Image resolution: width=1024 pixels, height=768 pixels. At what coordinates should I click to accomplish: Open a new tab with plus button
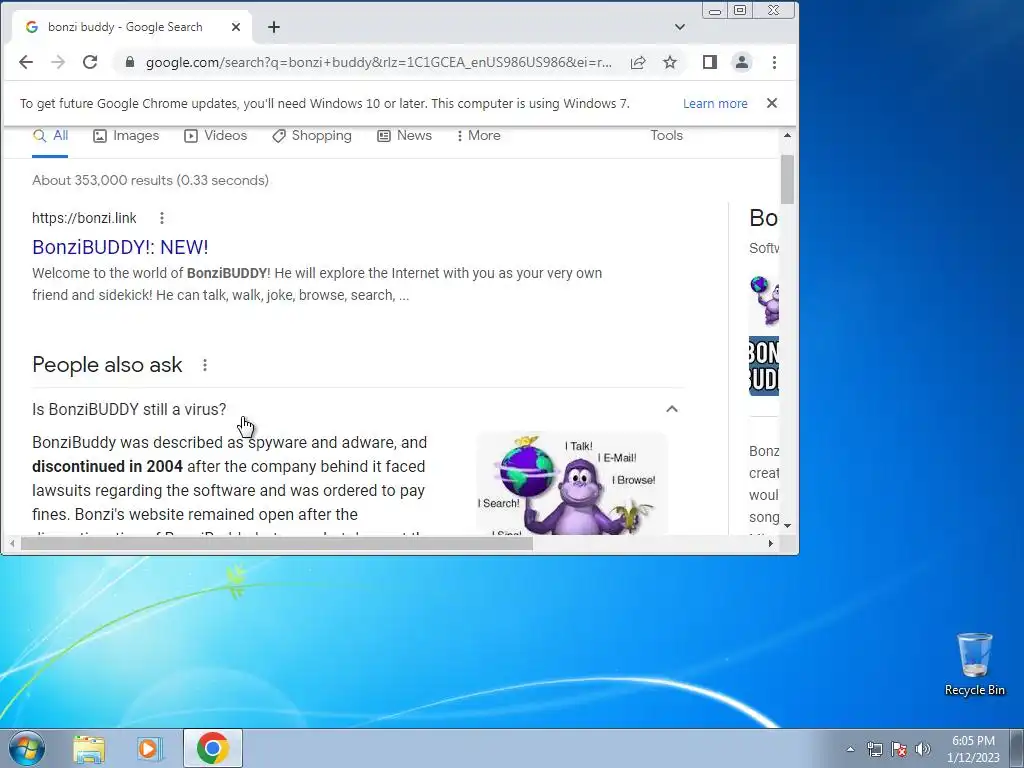coord(274,27)
